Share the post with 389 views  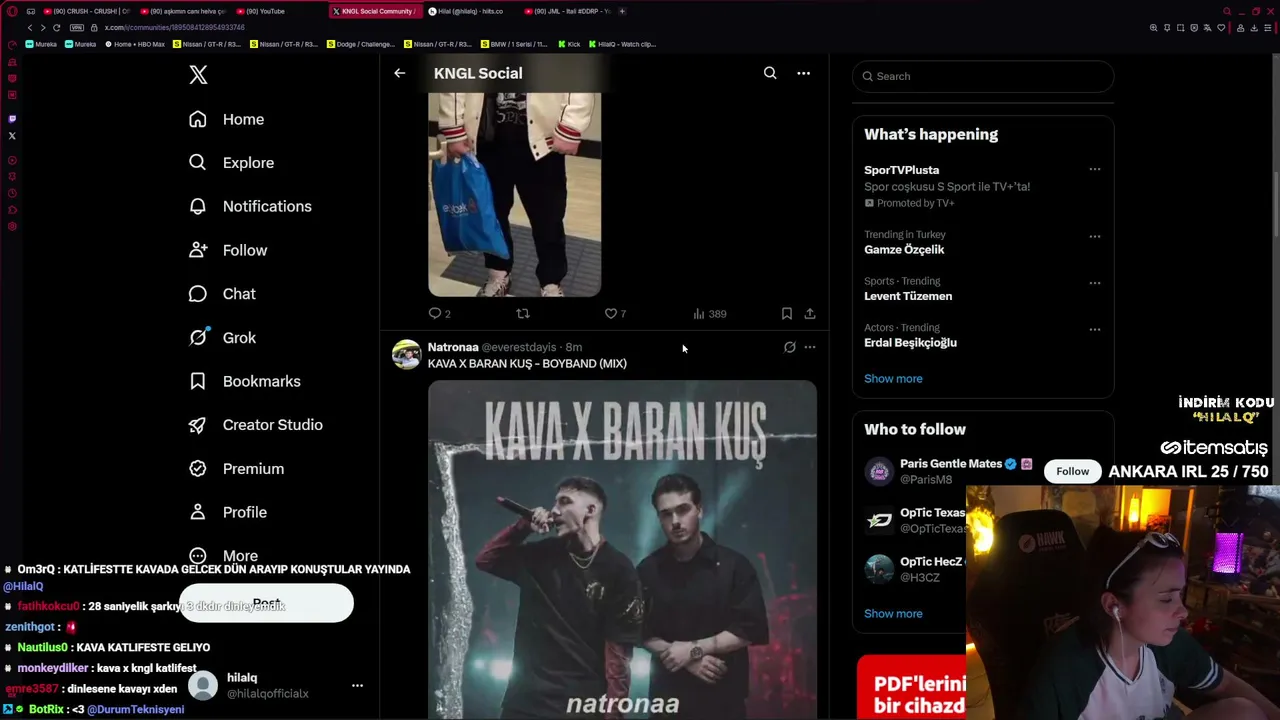click(x=810, y=314)
